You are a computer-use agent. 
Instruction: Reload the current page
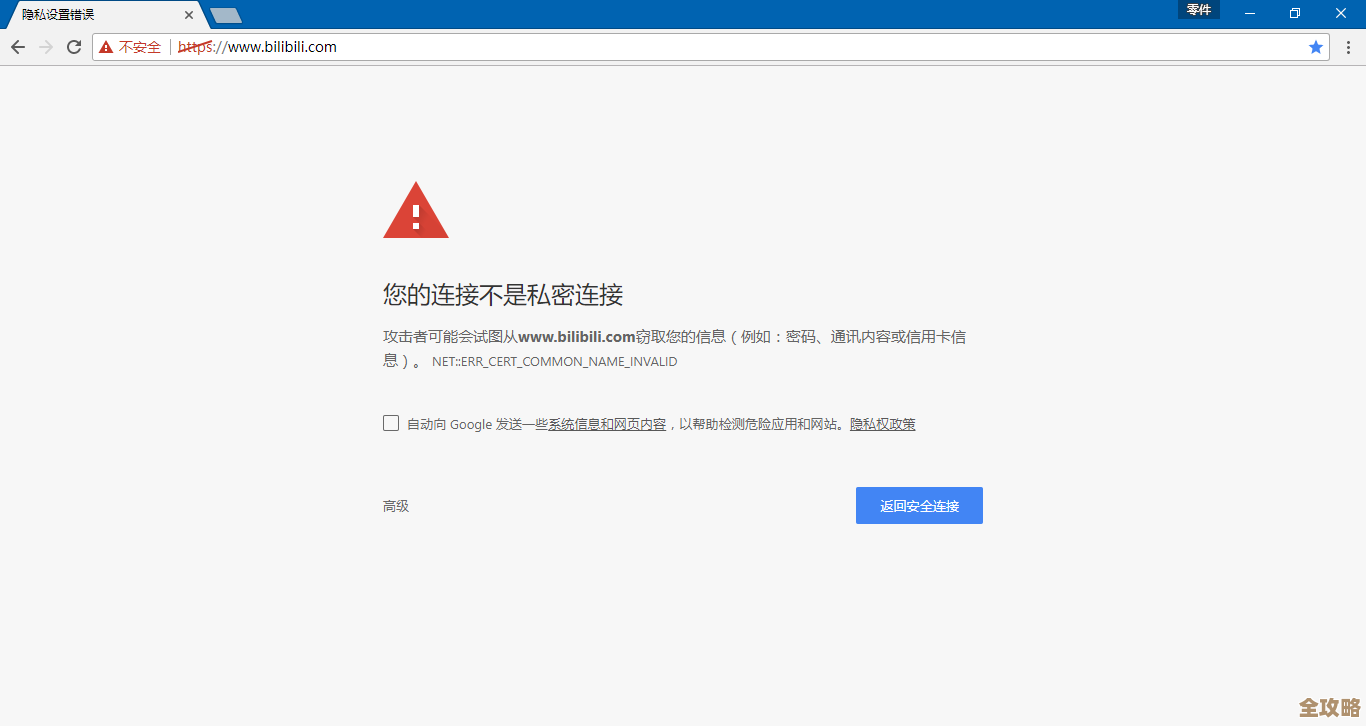click(x=73, y=46)
